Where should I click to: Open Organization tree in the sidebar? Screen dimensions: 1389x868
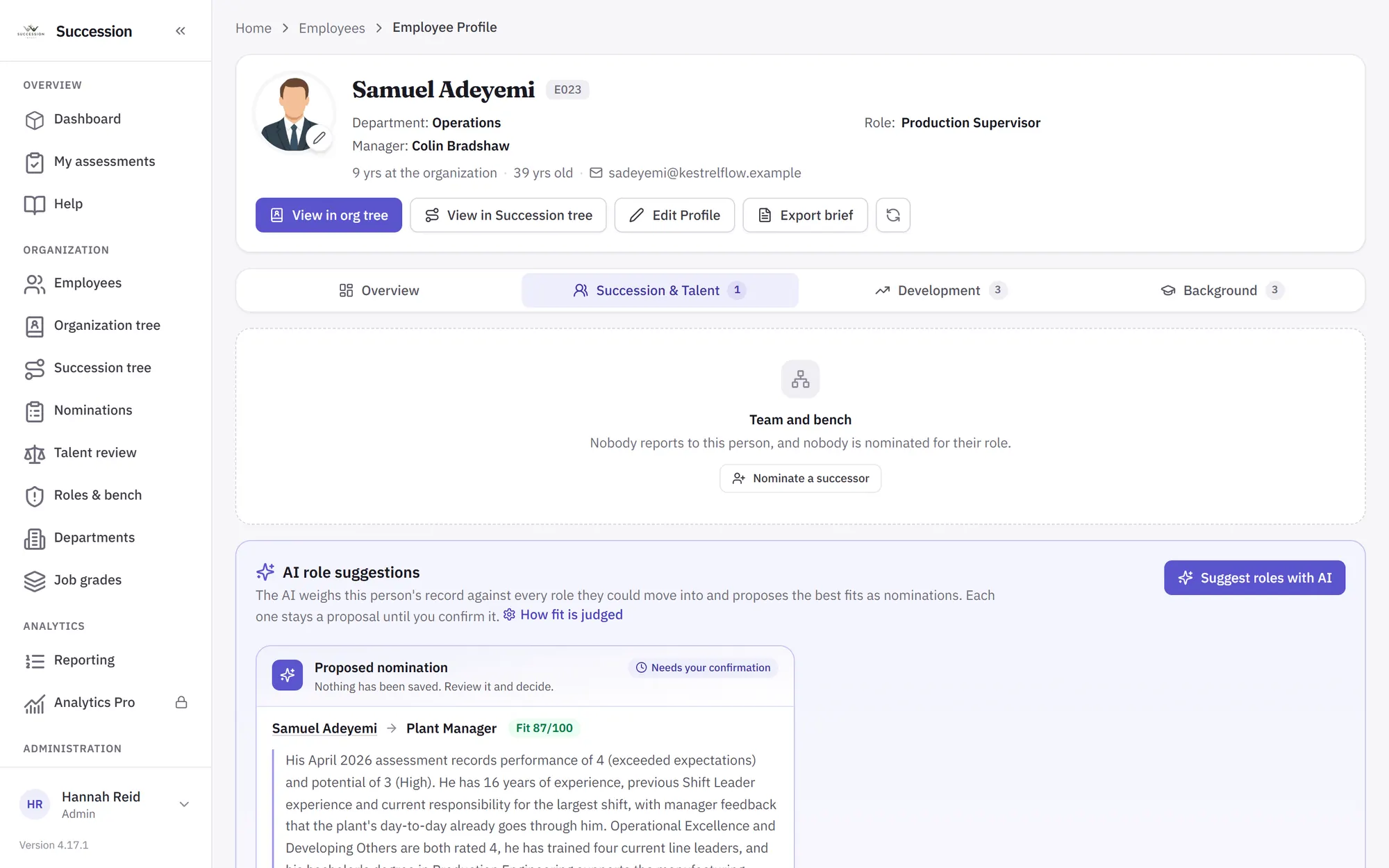[106, 326]
